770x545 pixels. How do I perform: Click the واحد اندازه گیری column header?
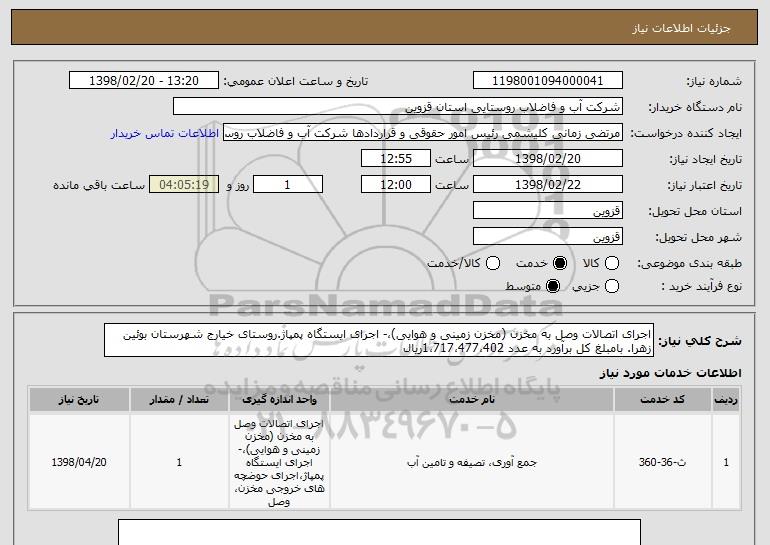[x=279, y=400]
